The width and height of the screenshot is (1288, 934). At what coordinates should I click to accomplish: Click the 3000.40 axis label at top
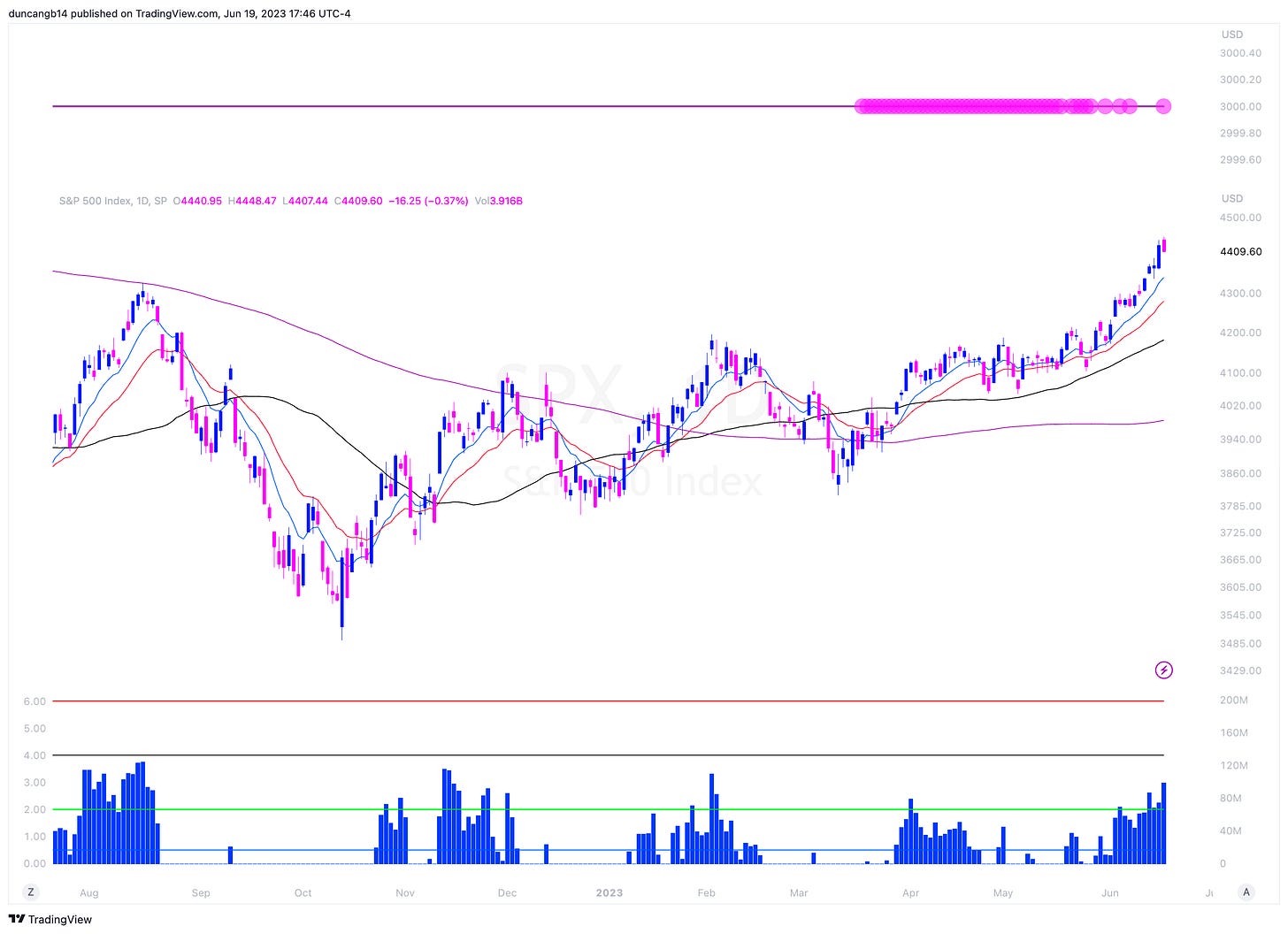pyautogui.click(x=1241, y=53)
